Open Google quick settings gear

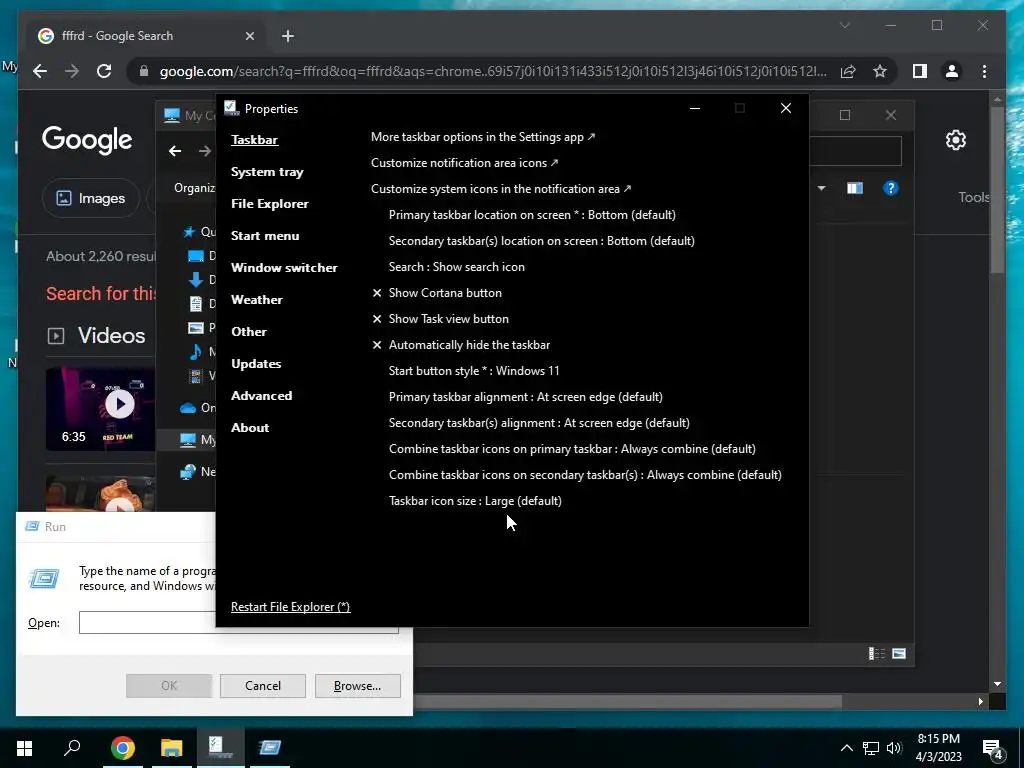pos(955,140)
